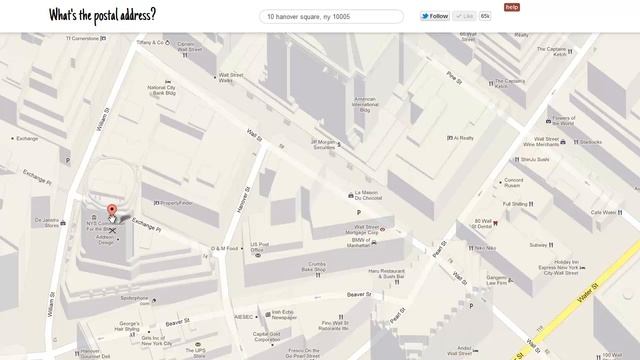This screenshot has height=360, width=640.
Task: Click the BMW of Manhattan car icon
Action: point(374,242)
